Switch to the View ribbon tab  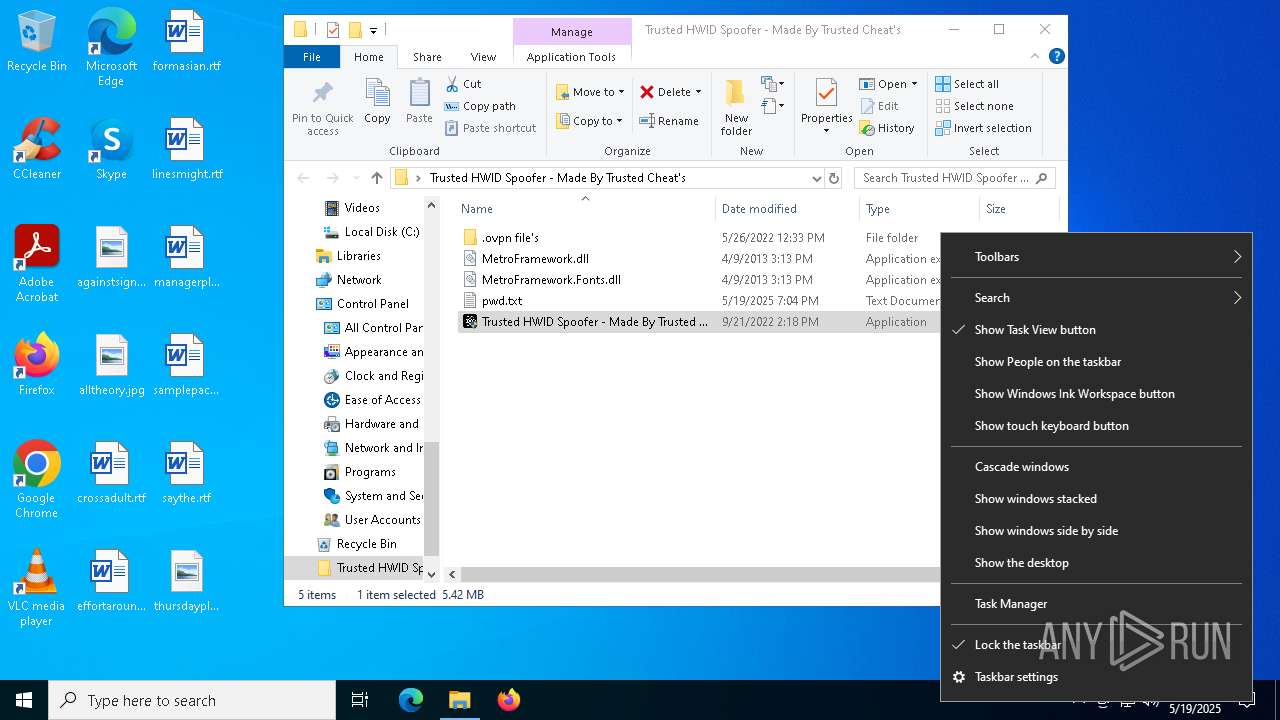pyautogui.click(x=483, y=57)
